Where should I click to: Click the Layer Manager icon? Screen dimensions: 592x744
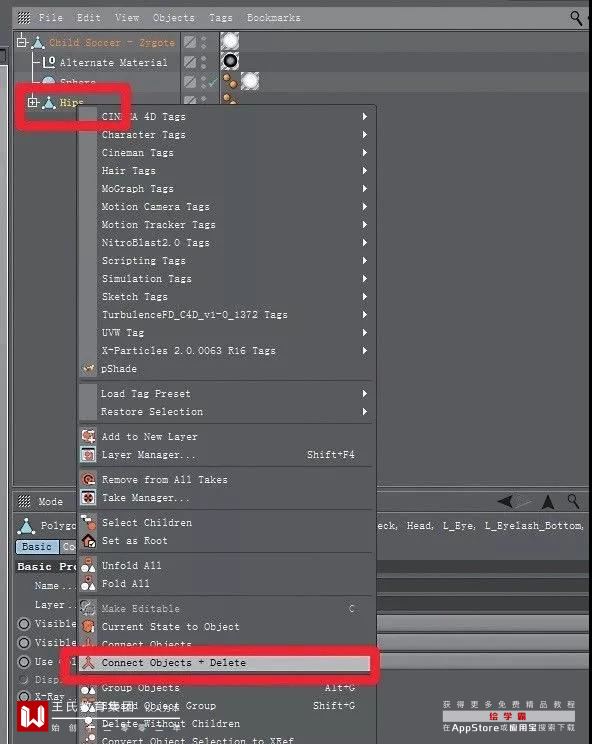(88, 455)
